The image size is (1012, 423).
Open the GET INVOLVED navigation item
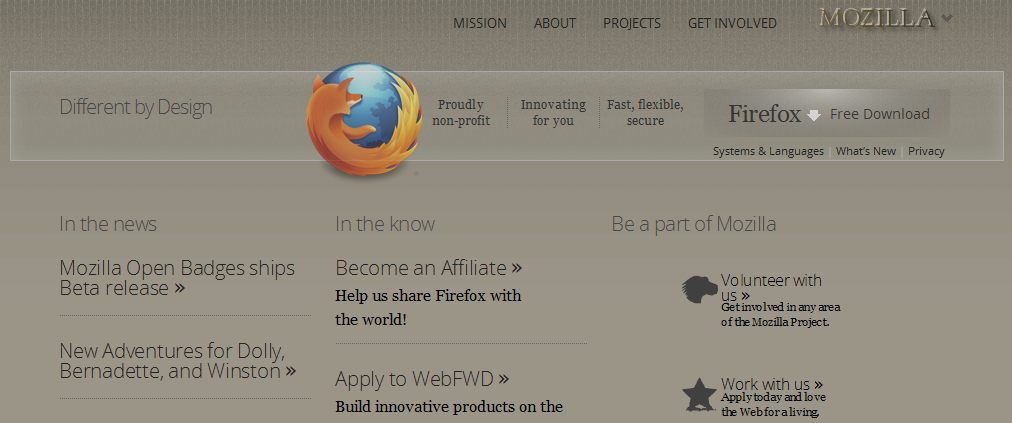(733, 23)
